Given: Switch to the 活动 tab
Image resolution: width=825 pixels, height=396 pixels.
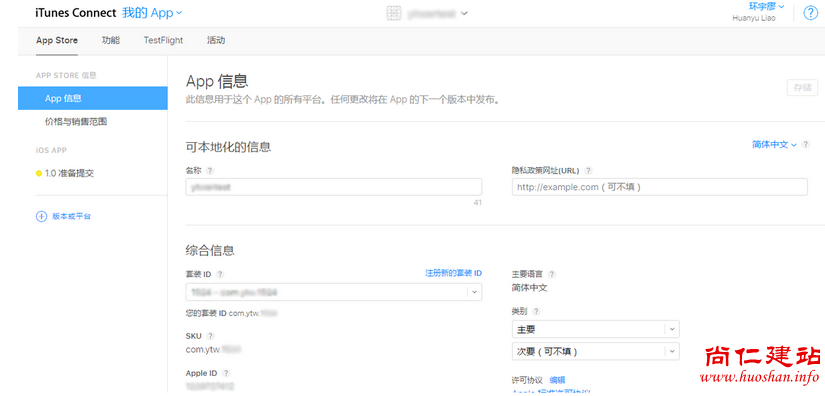Looking at the screenshot, I should [x=216, y=40].
